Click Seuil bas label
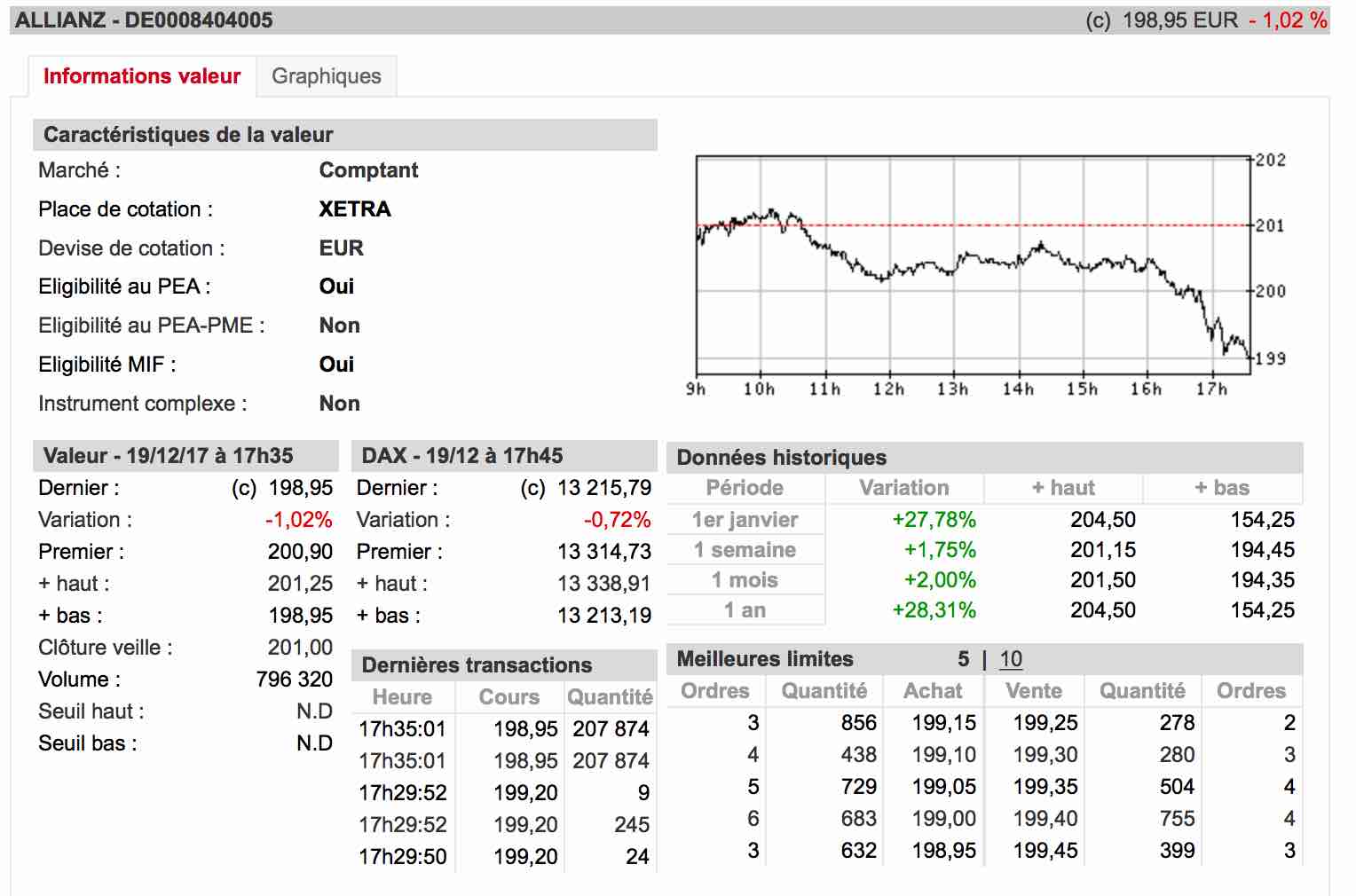The height and width of the screenshot is (896, 1356). click(x=88, y=743)
